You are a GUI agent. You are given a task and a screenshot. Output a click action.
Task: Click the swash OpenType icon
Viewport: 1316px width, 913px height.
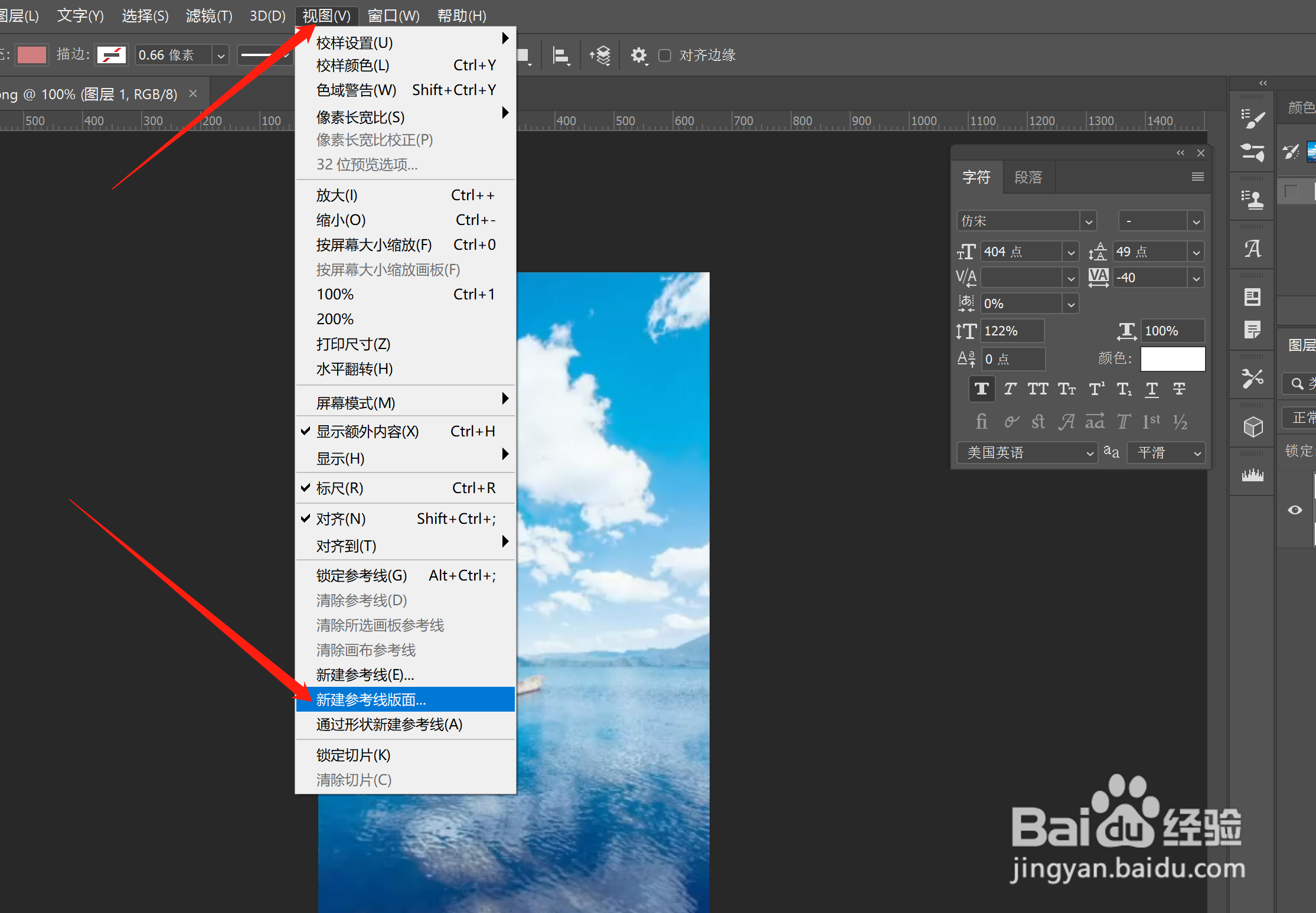point(1066,421)
